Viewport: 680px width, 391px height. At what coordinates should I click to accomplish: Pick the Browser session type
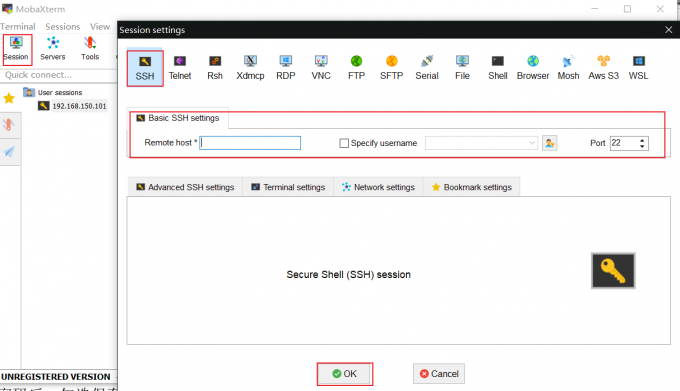tap(533, 68)
